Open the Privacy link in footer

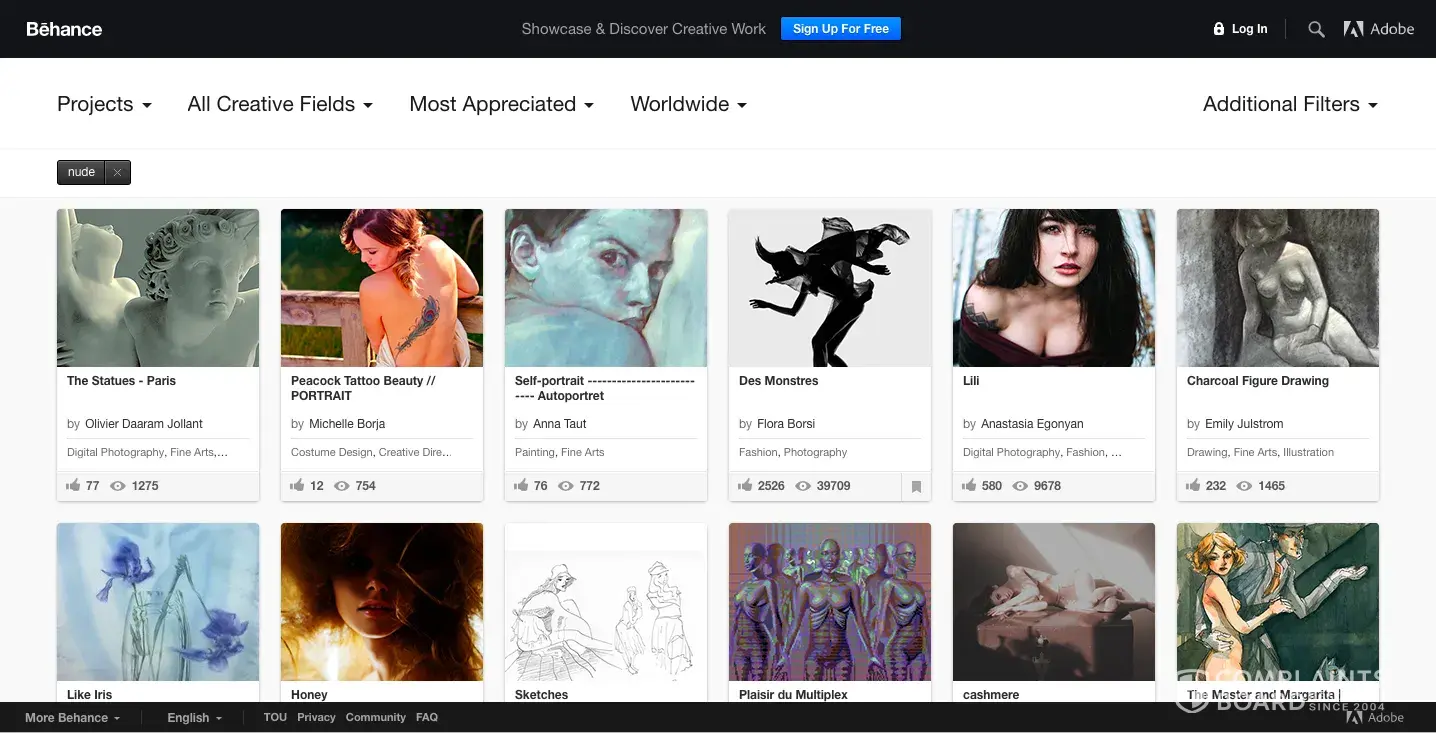click(x=316, y=718)
